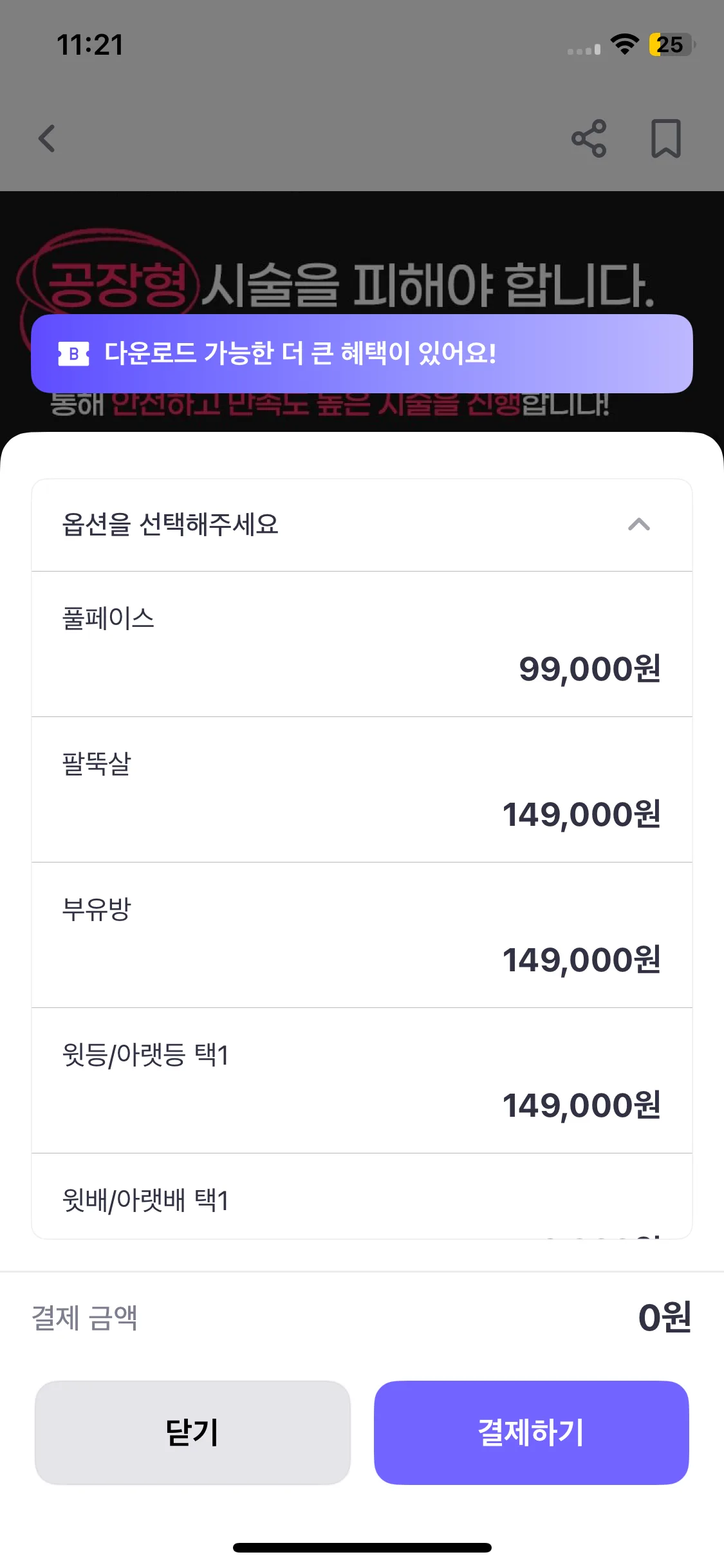This screenshot has height=1568, width=724.
Task: Tap the coupon ticket icon in banner
Action: pos(73,354)
